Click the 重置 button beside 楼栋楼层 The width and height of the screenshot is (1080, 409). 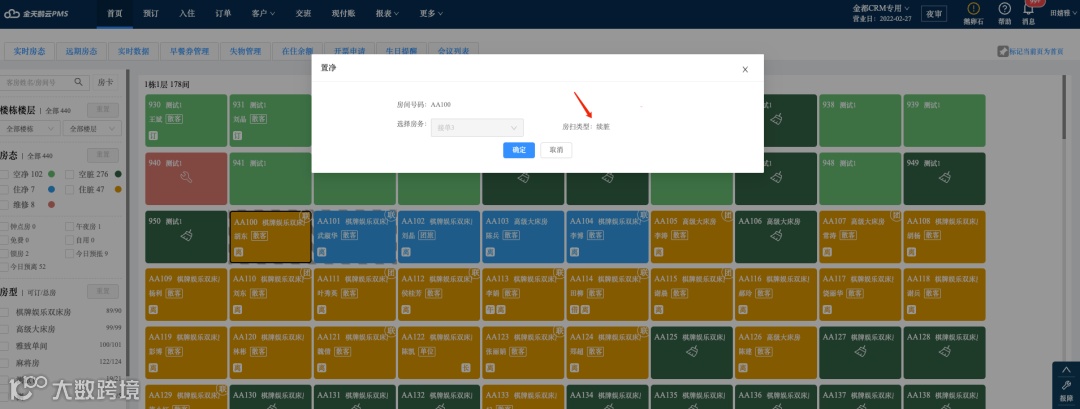103,109
